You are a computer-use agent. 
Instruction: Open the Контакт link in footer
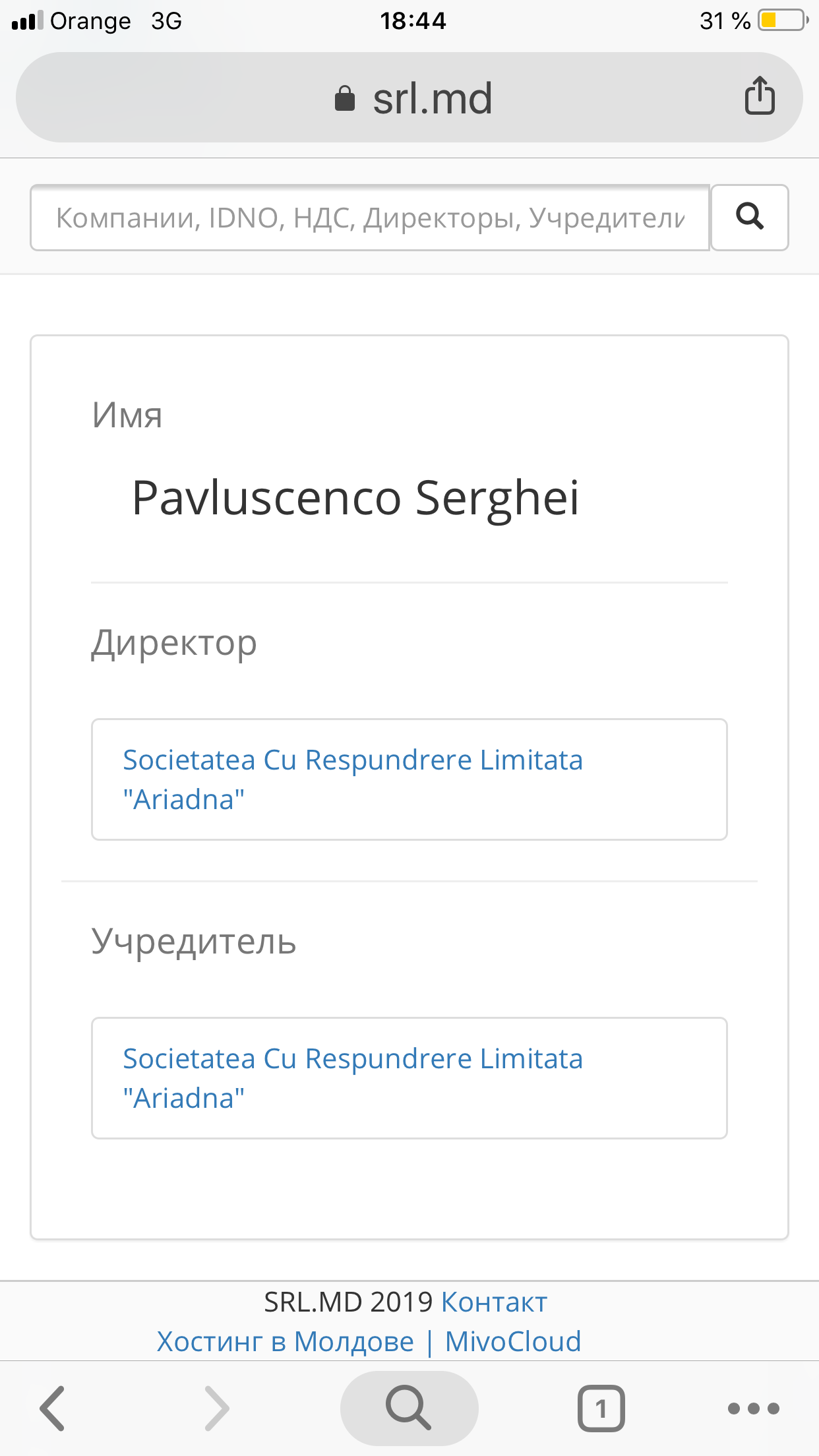[x=494, y=1302]
